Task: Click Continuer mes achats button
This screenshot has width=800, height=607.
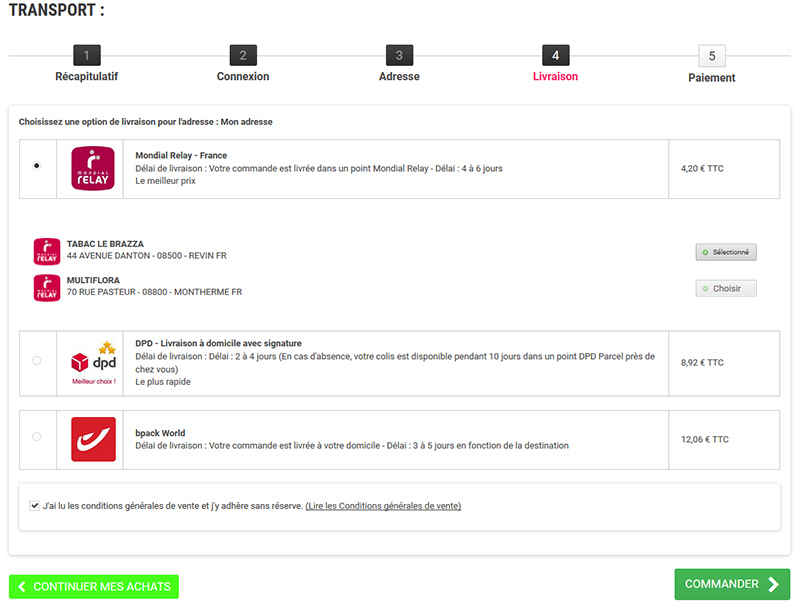Action: click(x=93, y=587)
